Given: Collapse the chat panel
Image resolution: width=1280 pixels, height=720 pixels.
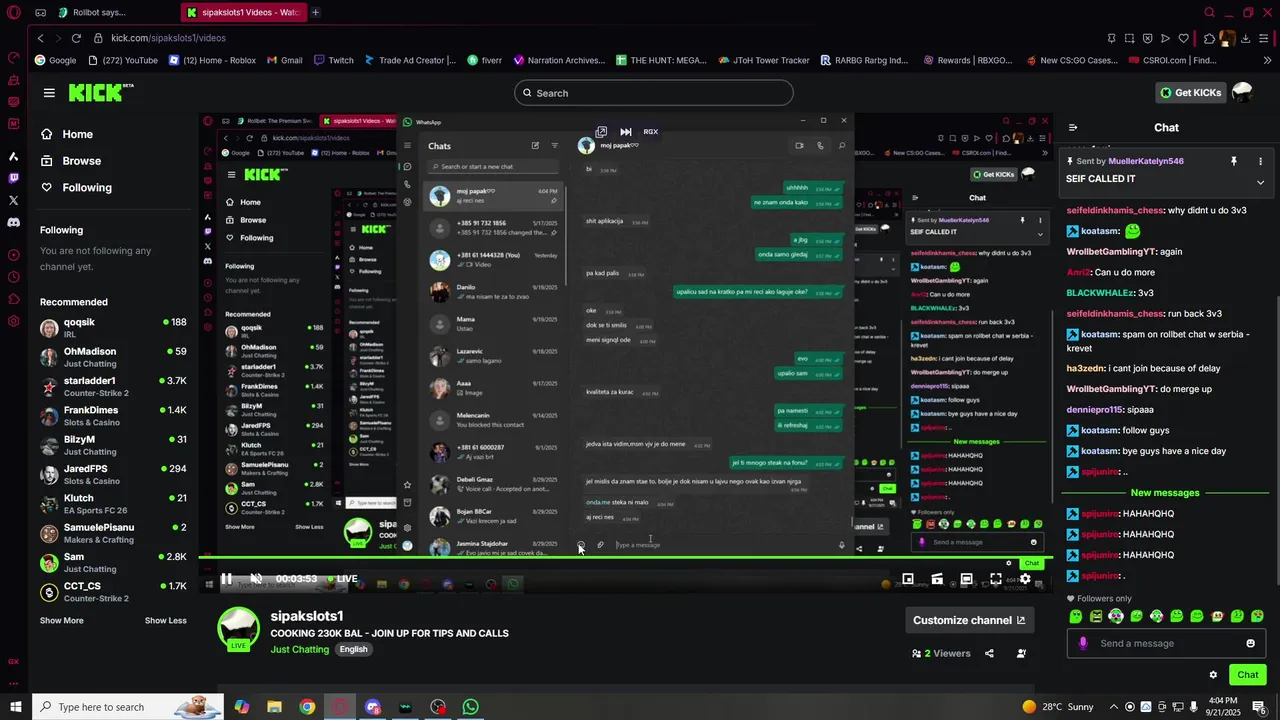Looking at the screenshot, I should (x=1073, y=128).
